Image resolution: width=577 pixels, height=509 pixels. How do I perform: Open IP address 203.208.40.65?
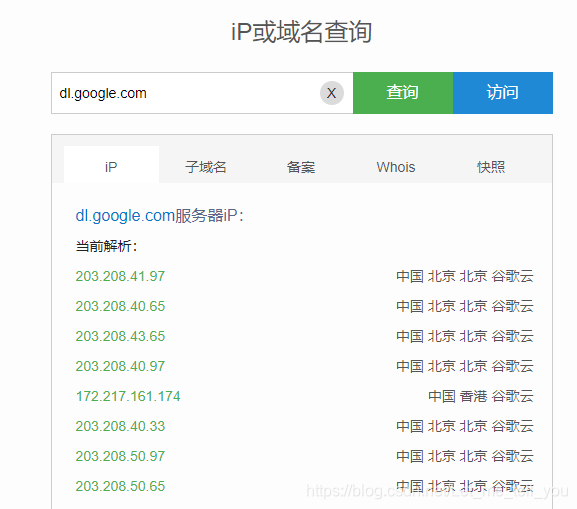120,306
